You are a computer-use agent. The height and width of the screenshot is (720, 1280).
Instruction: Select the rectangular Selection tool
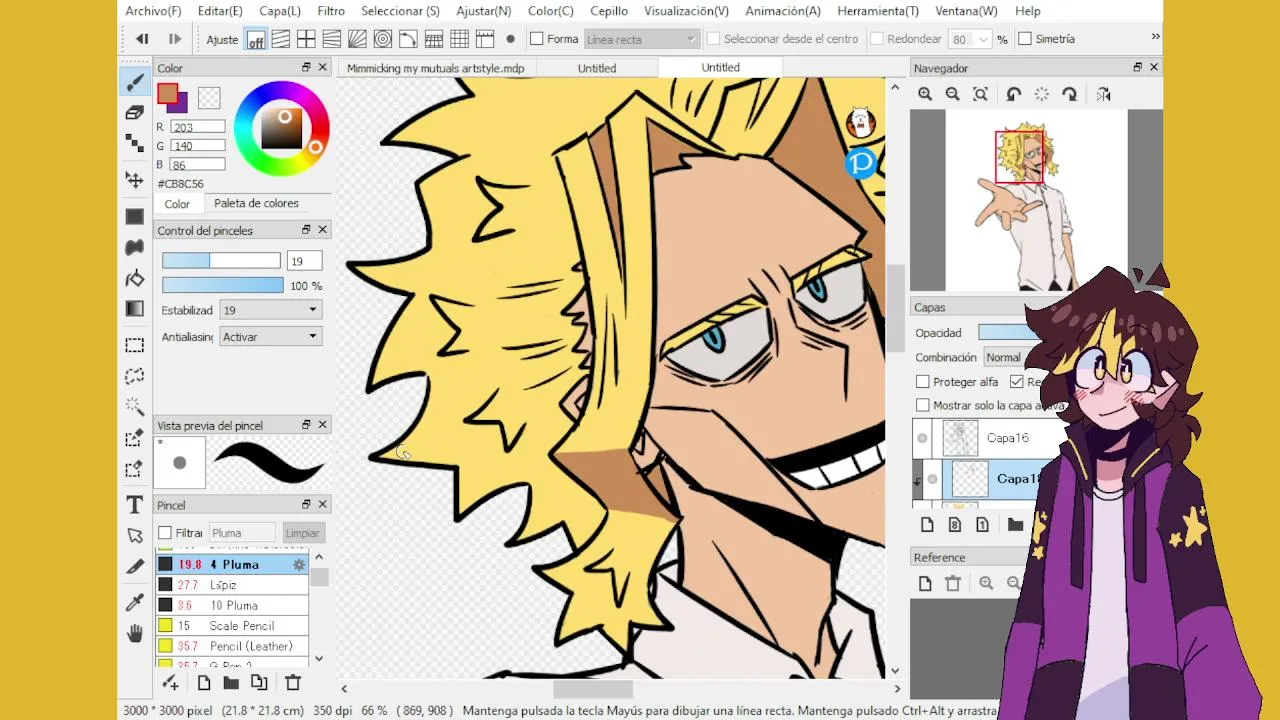click(135, 345)
